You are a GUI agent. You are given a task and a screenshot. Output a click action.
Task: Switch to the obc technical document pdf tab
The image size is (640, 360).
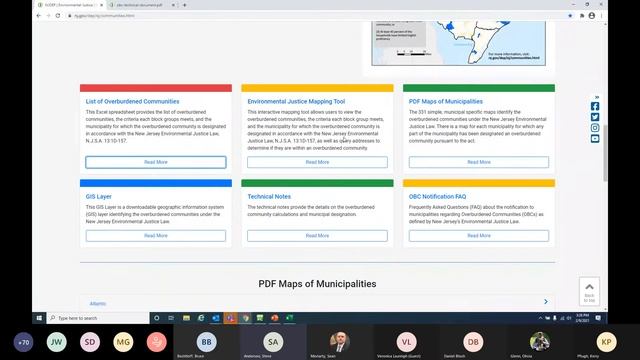click(x=142, y=5)
